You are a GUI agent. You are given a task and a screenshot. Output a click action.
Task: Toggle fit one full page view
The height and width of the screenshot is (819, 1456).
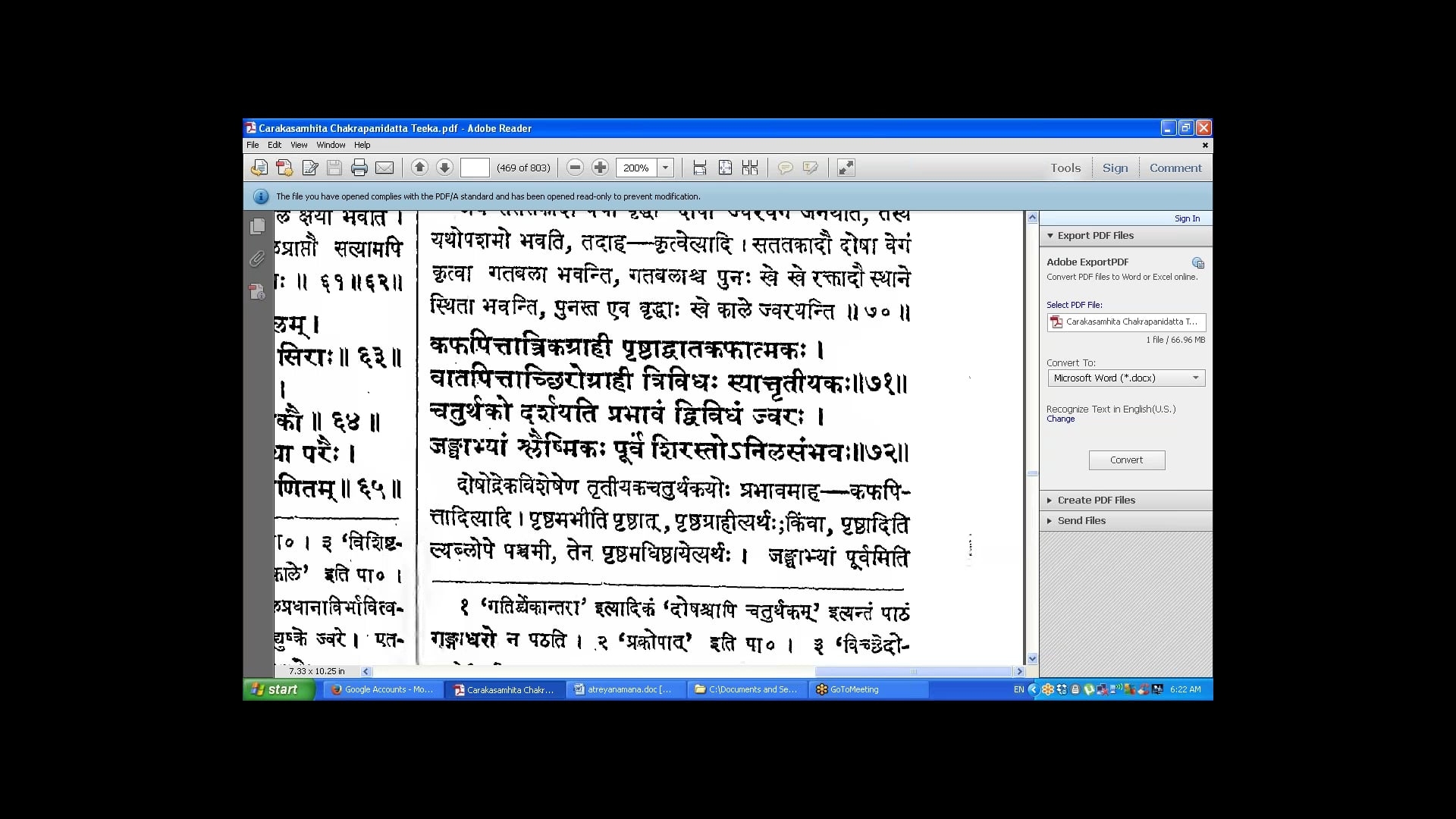(725, 168)
